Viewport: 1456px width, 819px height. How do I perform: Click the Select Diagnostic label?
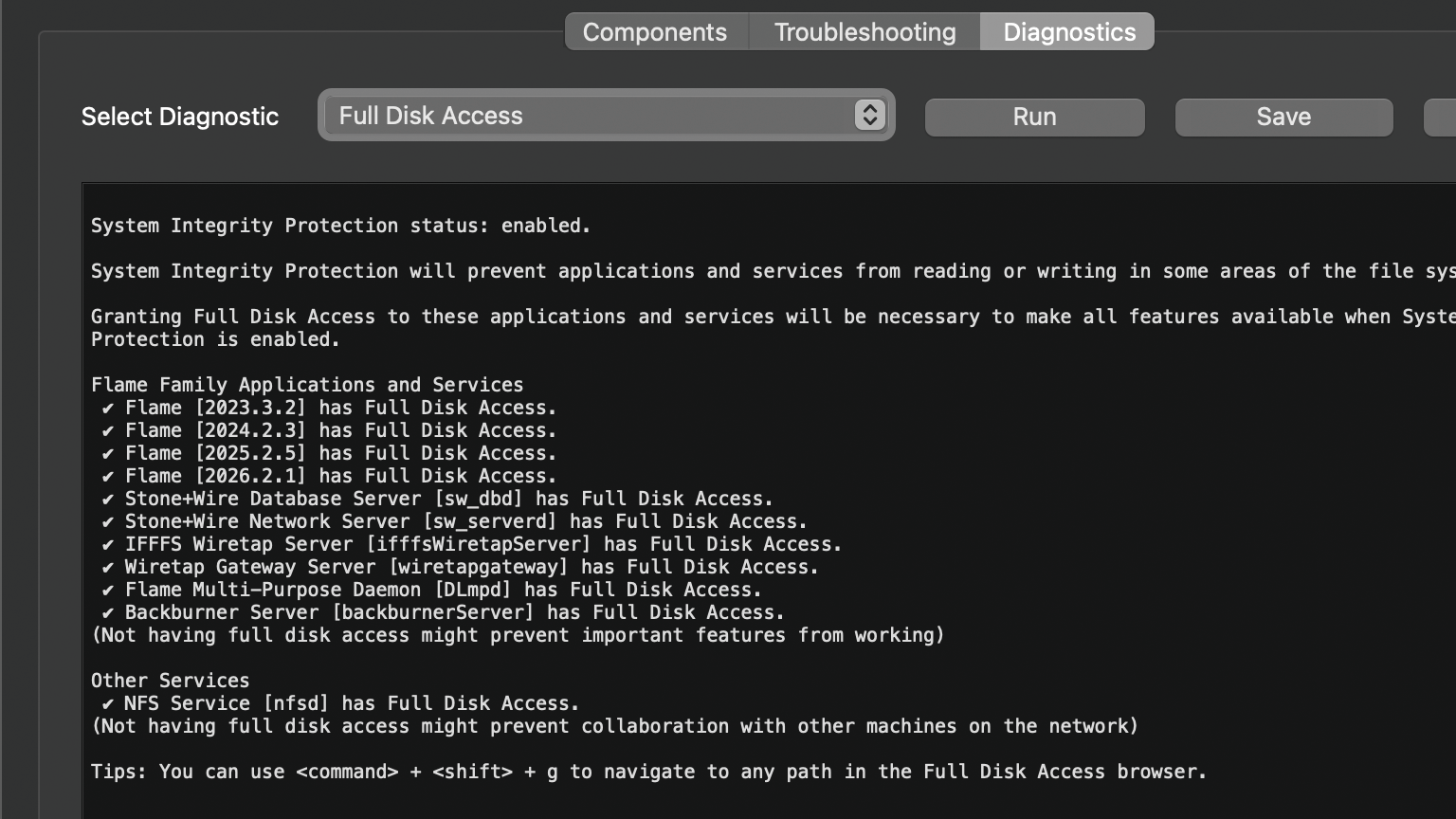(x=180, y=117)
